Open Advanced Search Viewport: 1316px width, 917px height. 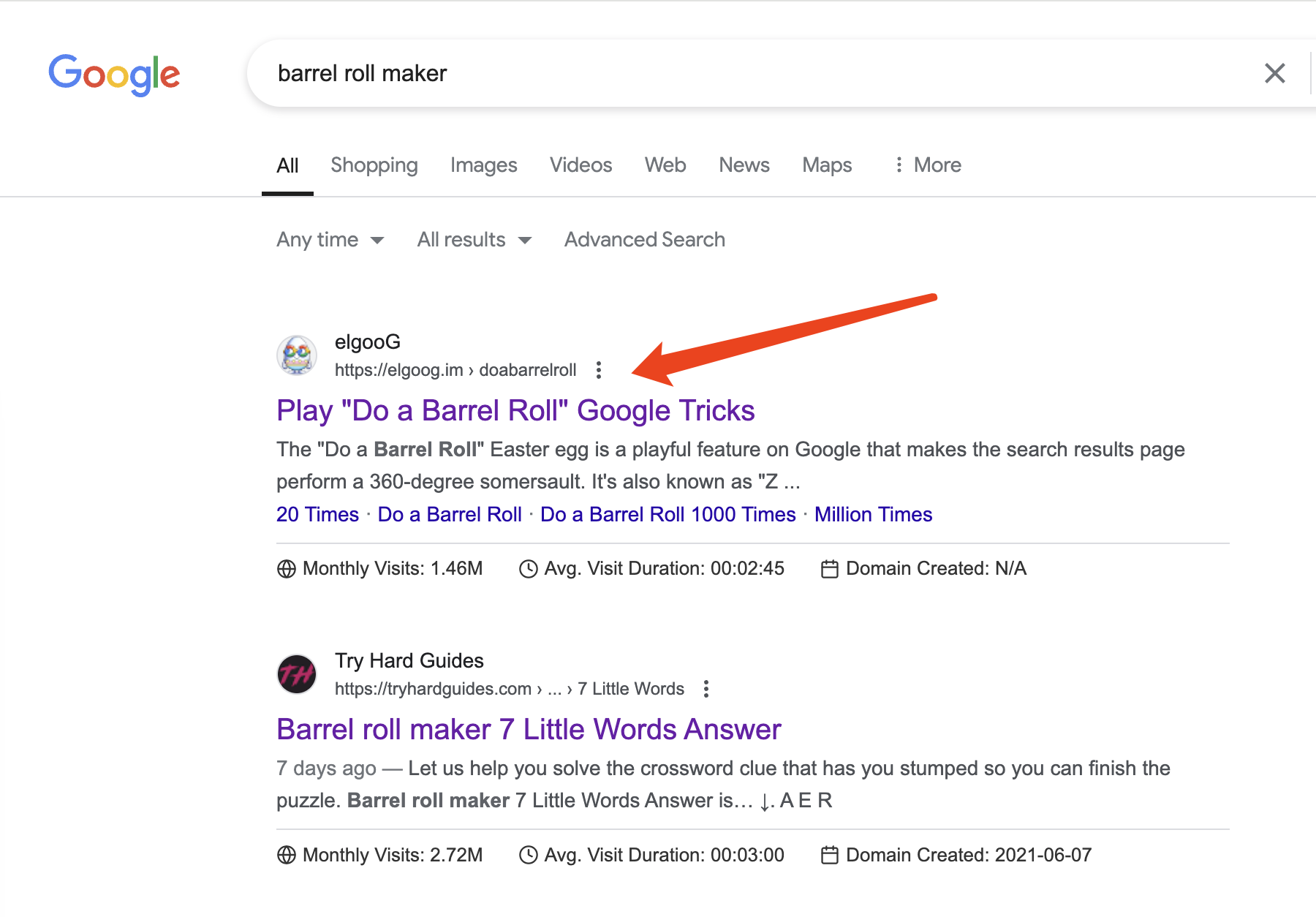[x=645, y=240]
